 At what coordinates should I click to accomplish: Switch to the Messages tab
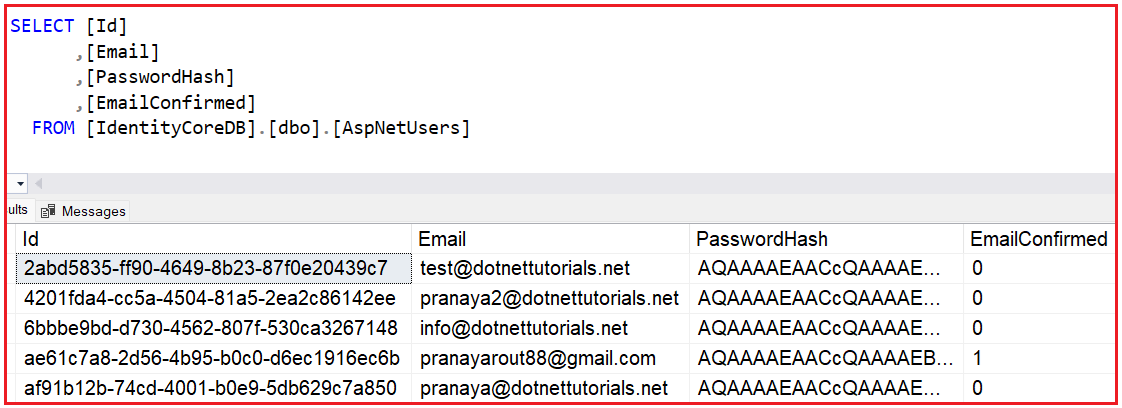[x=84, y=211]
